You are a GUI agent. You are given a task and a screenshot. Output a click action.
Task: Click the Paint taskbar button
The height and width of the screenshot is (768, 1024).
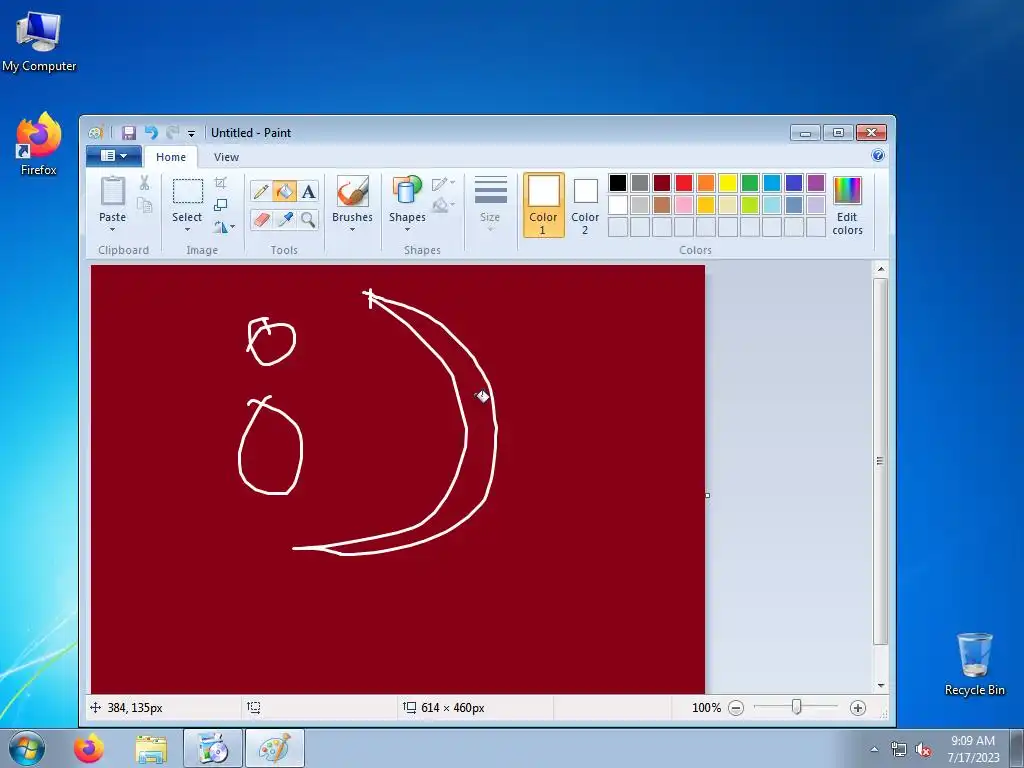coord(275,748)
